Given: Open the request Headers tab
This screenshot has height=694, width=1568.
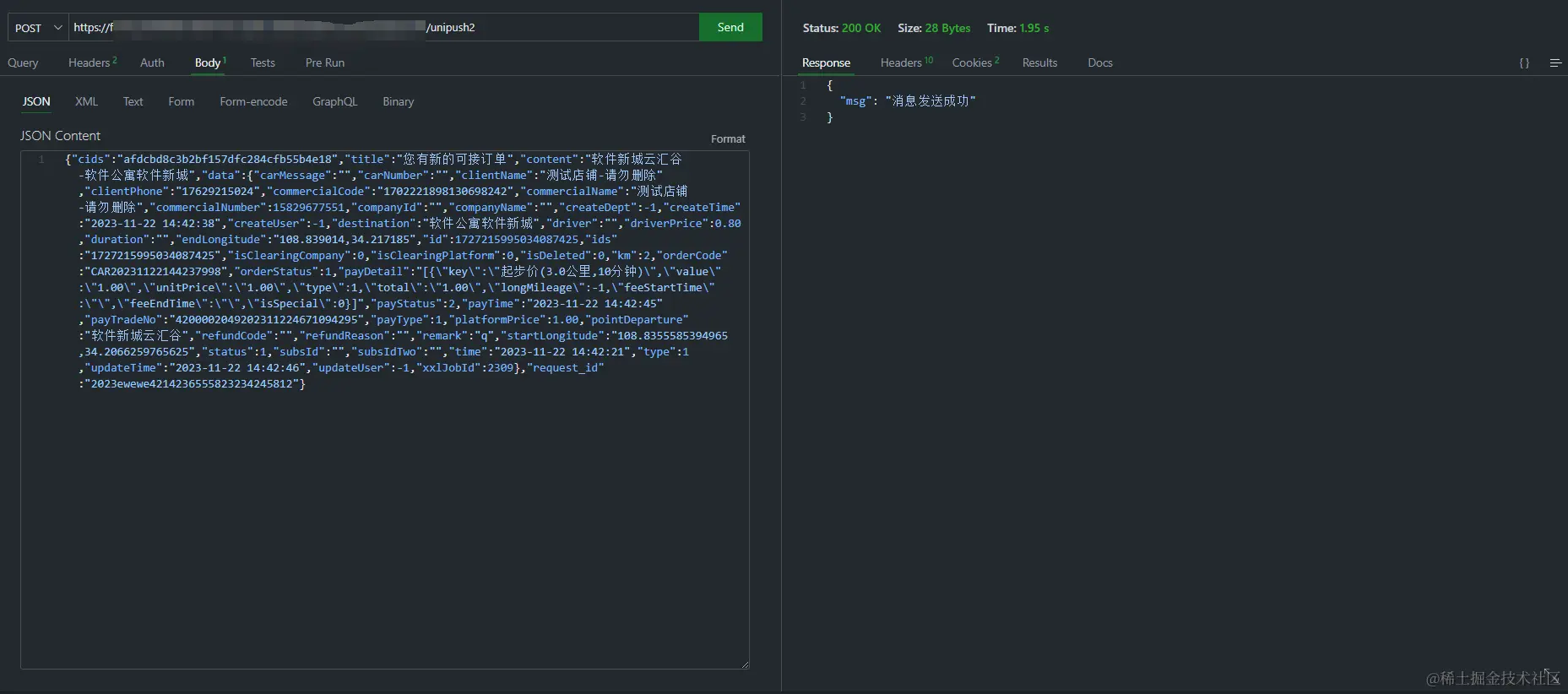Looking at the screenshot, I should (92, 62).
